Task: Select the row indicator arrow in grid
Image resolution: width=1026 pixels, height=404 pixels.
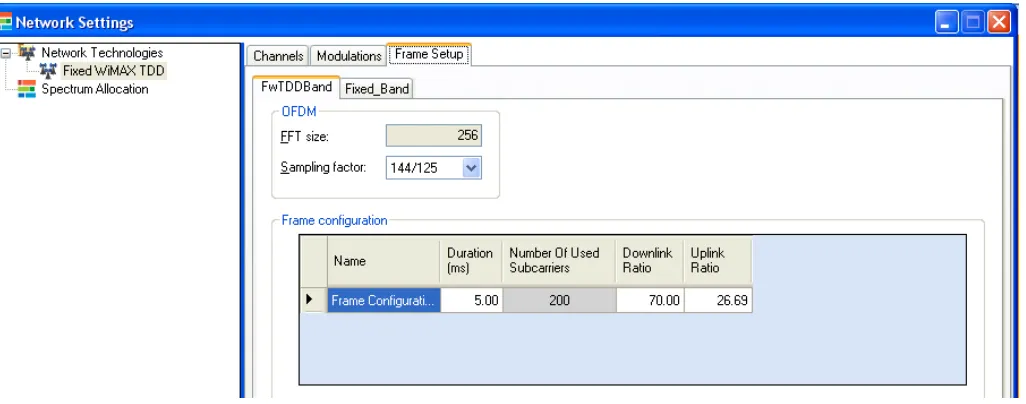Action: point(309,300)
